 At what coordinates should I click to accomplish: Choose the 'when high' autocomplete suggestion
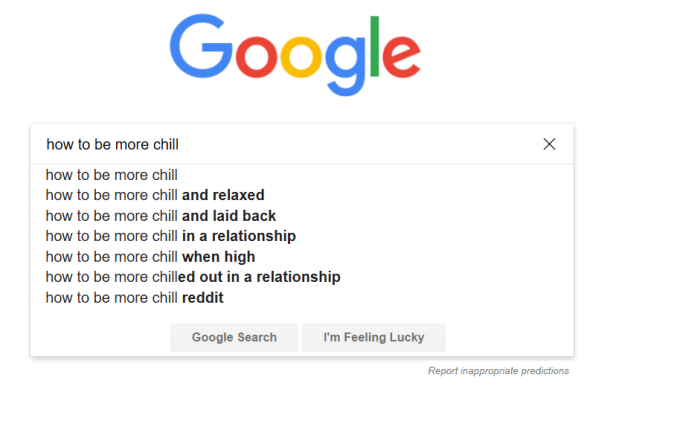click(150, 257)
